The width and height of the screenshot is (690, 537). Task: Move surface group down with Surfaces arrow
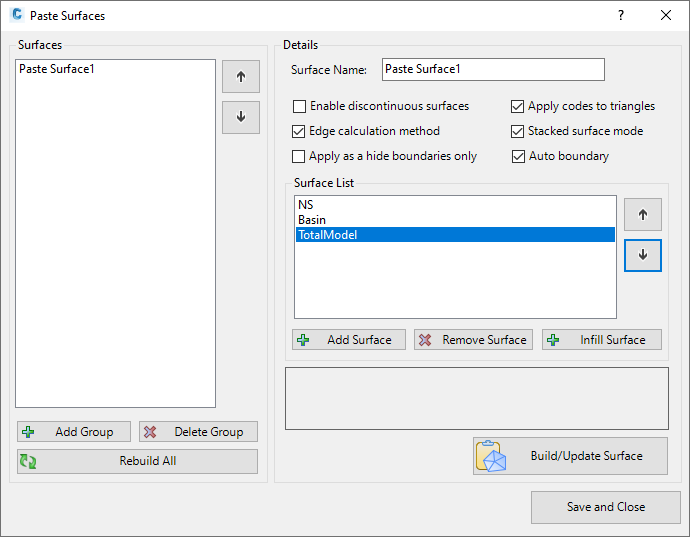tap(240, 116)
